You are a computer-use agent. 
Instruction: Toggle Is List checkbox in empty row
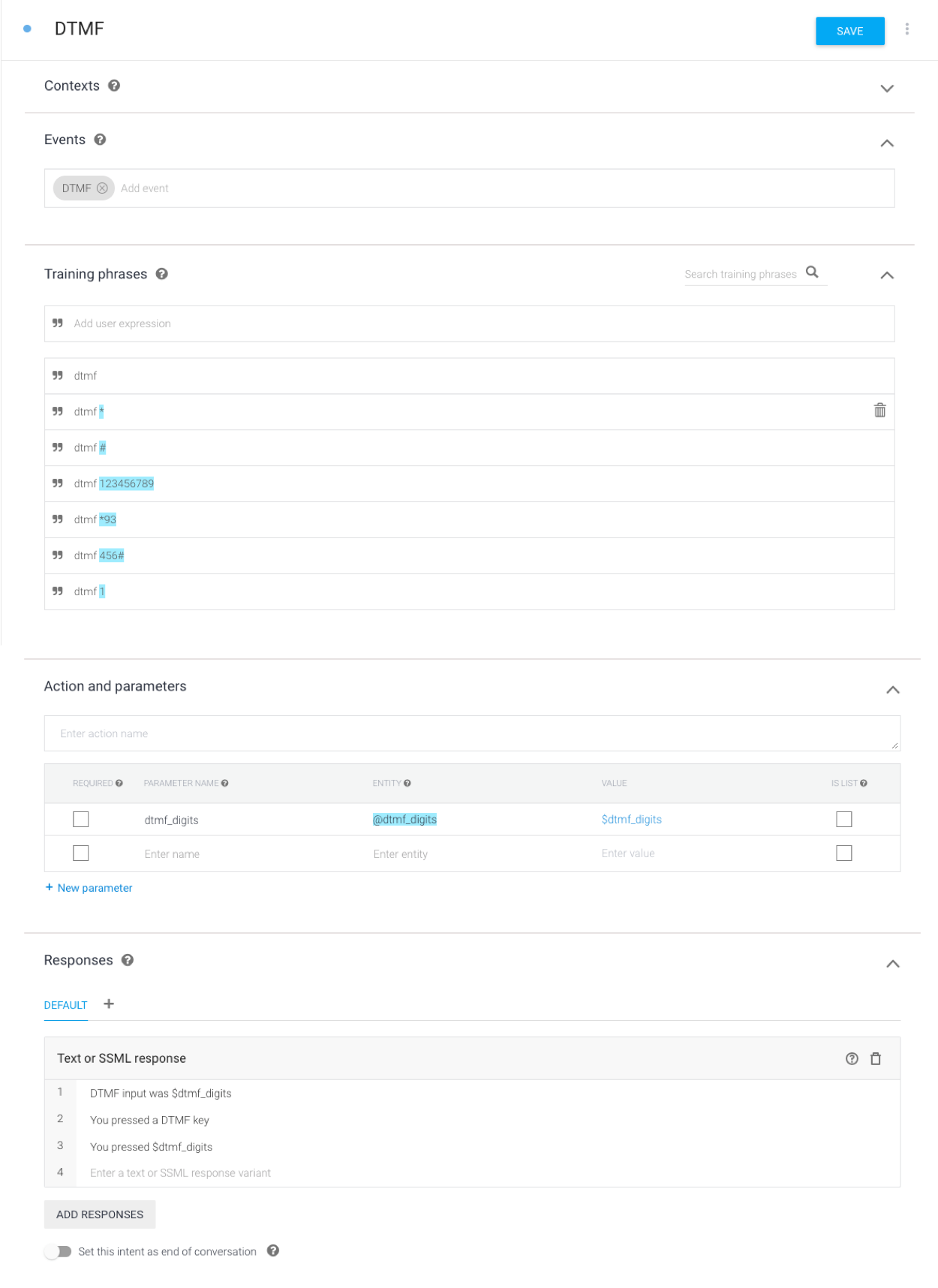(844, 853)
